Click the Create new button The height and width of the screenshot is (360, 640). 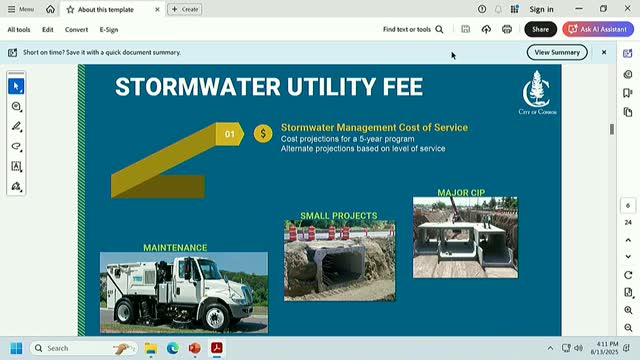click(x=184, y=9)
